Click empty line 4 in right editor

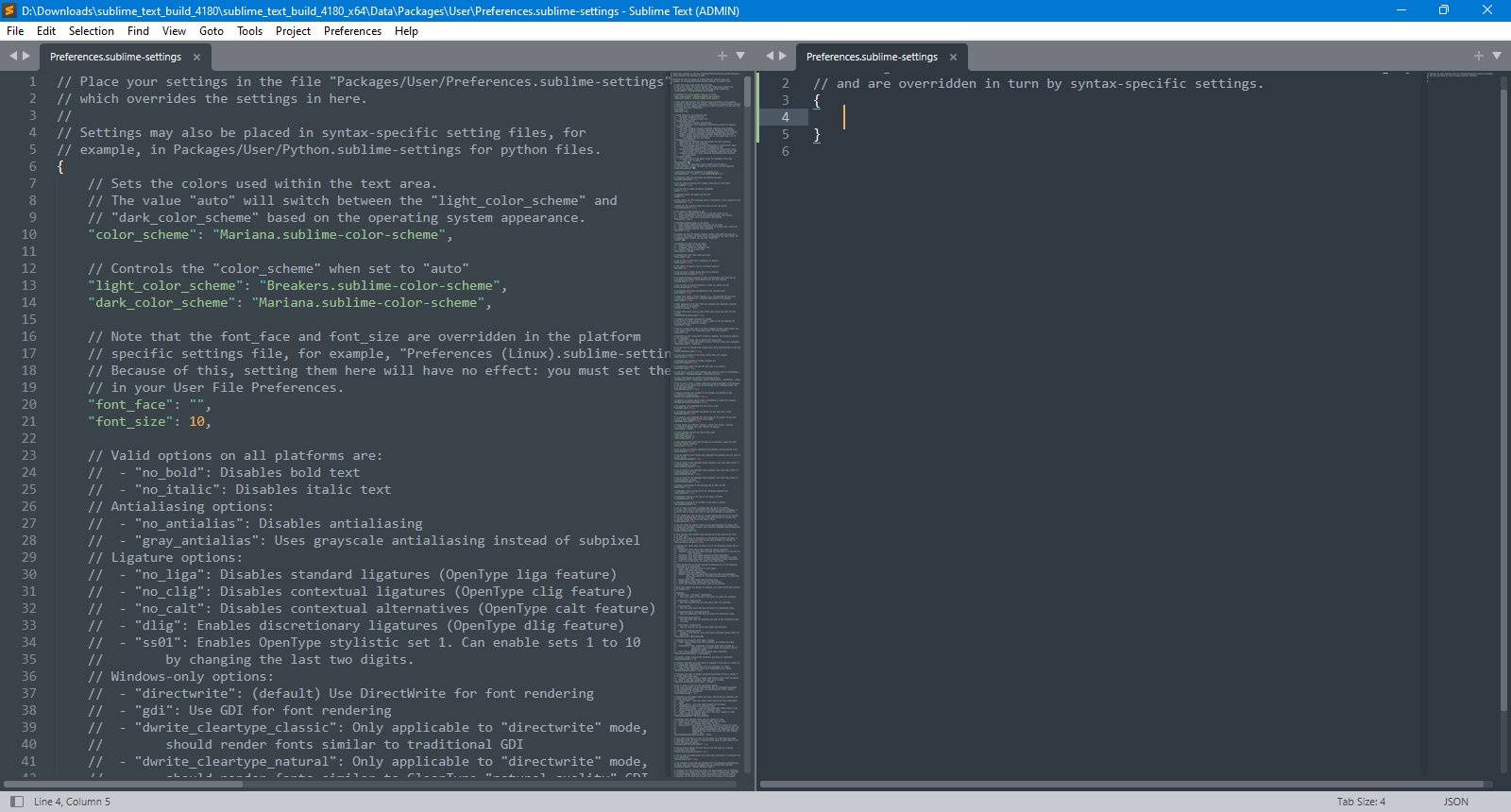(x=1114, y=117)
